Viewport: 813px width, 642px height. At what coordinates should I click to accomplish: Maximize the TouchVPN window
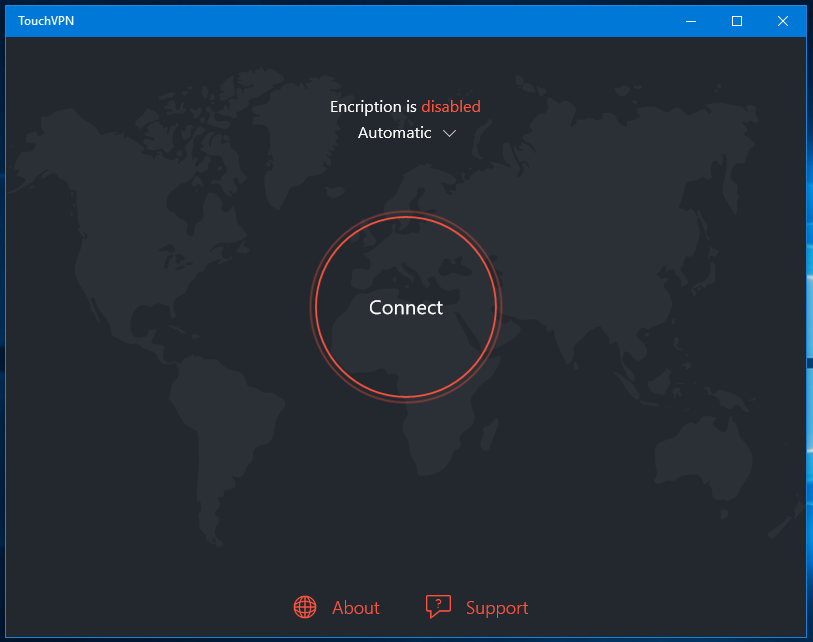tap(736, 21)
